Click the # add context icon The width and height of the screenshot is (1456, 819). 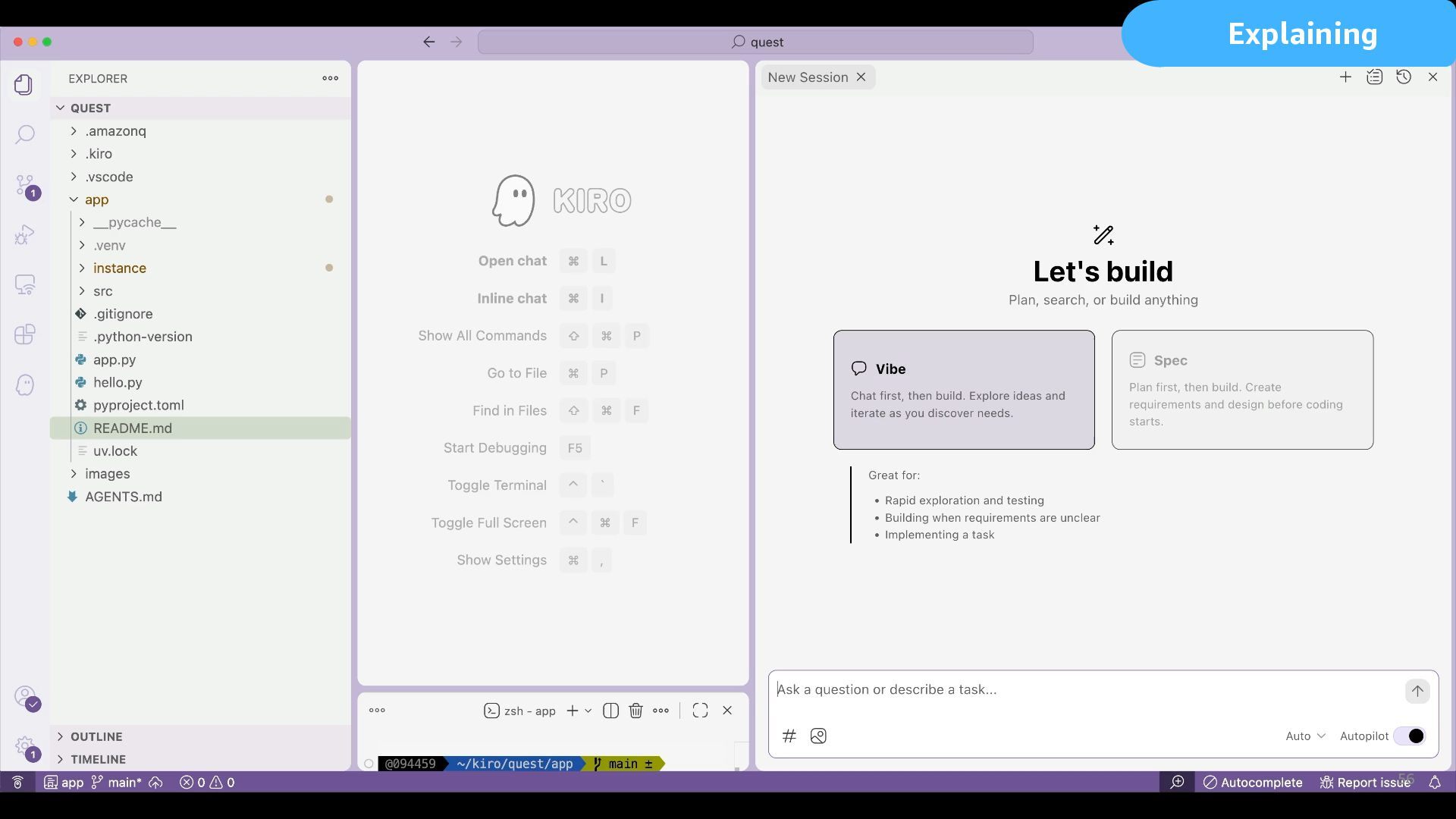pos(789,736)
